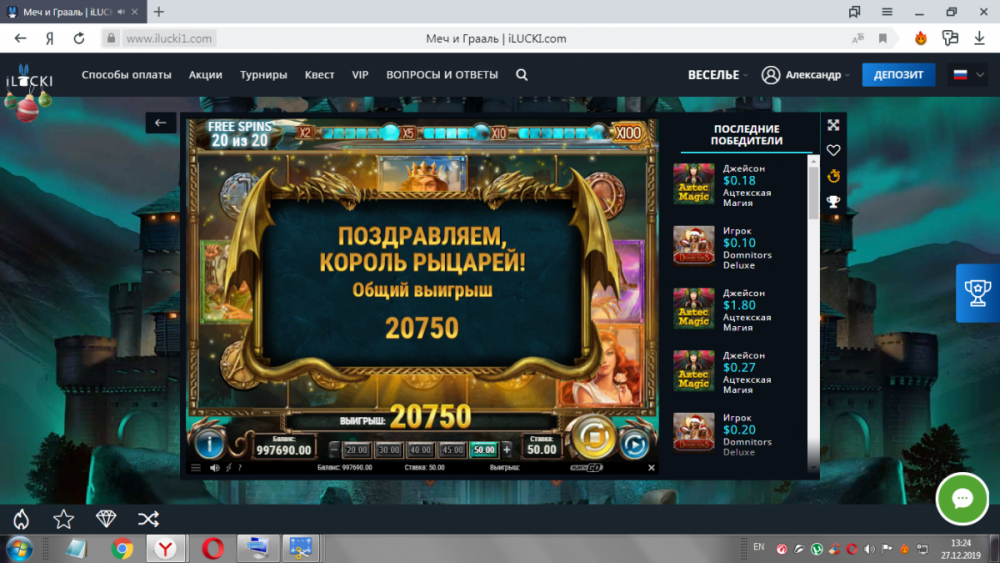Switch the game to fullscreen mode
This screenshot has width=1000, height=563.
[x=833, y=125]
